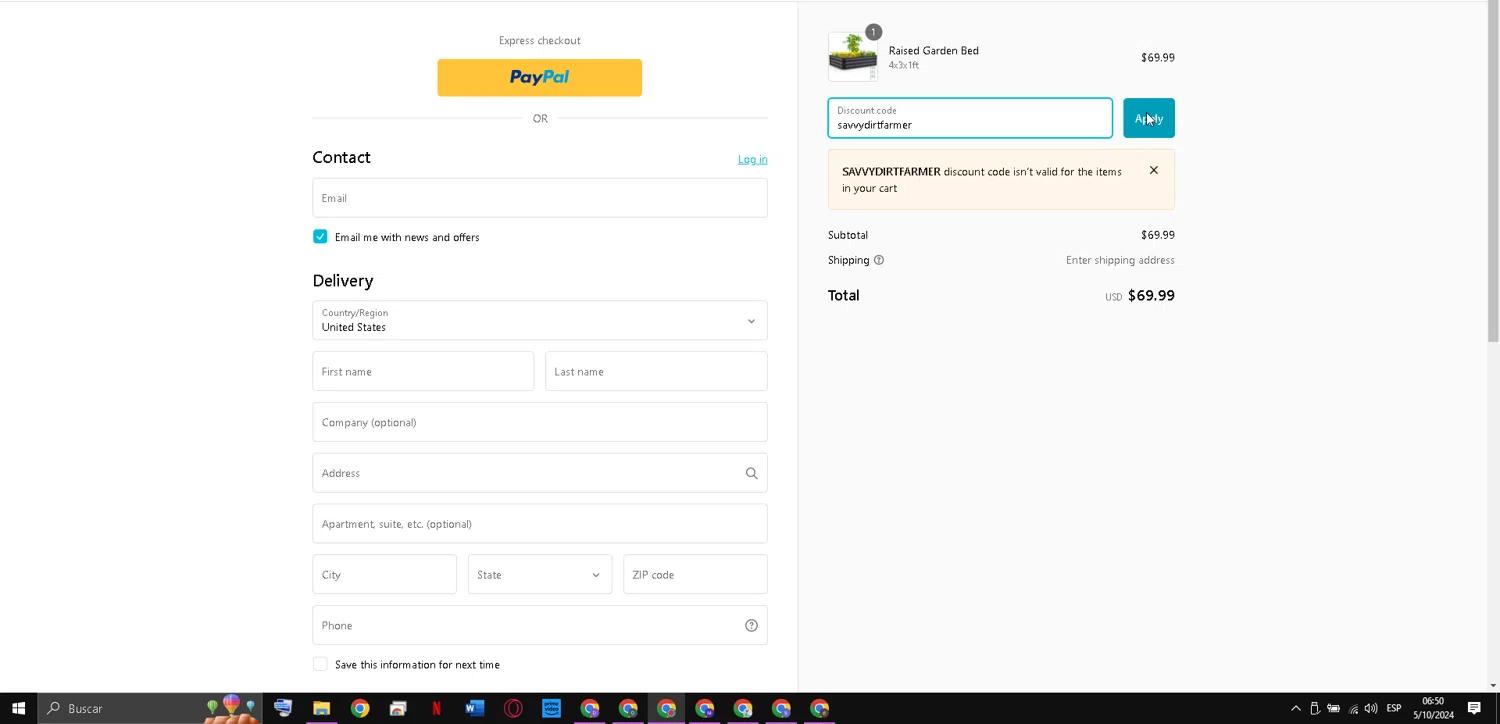Click the Phone field help icon
Viewport: 1500px width, 724px height.
[x=751, y=626]
